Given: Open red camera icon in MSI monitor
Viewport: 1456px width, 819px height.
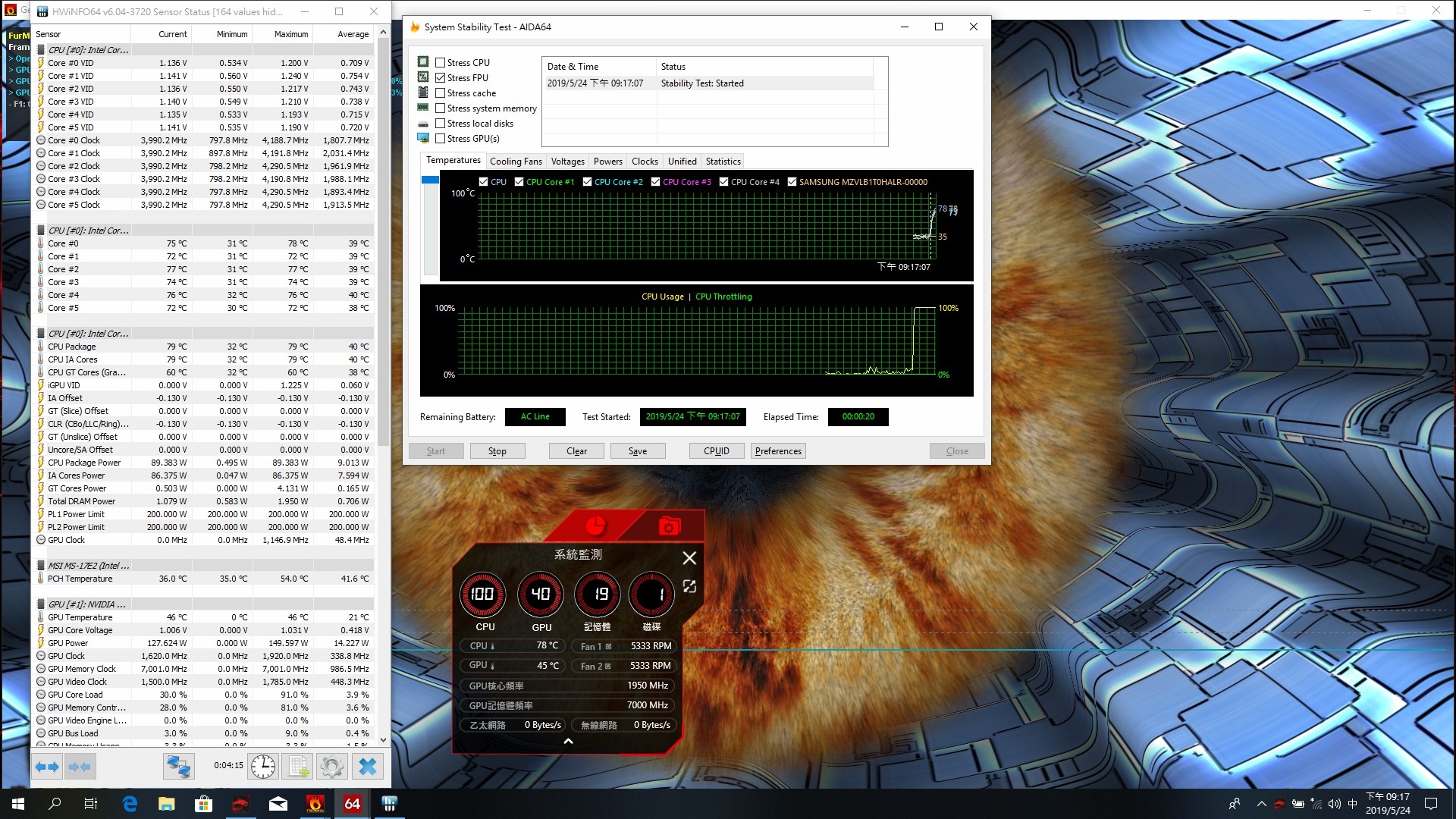Looking at the screenshot, I should tap(669, 526).
